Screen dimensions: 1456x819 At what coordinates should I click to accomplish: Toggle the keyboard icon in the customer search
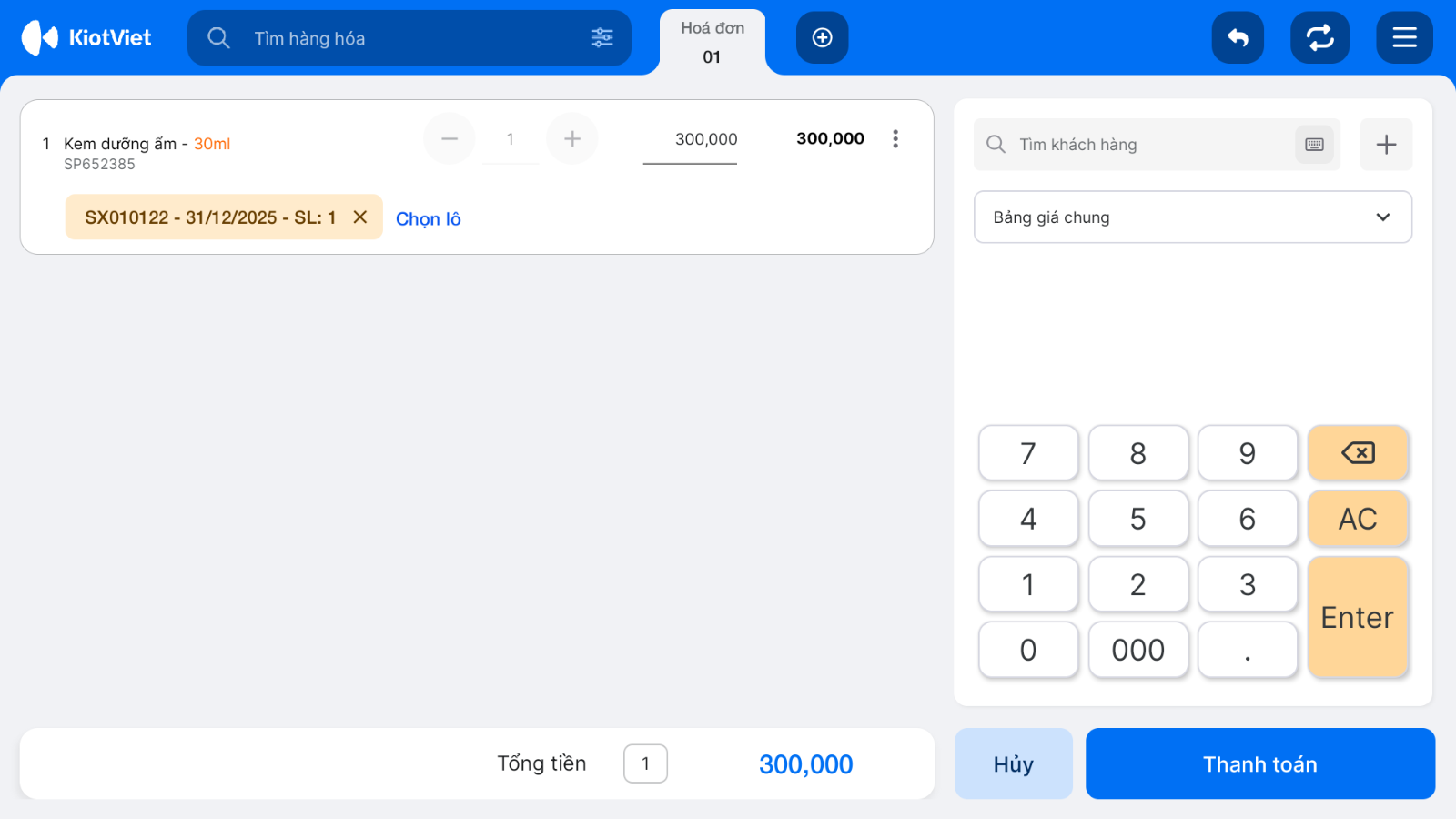coord(1314,145)
